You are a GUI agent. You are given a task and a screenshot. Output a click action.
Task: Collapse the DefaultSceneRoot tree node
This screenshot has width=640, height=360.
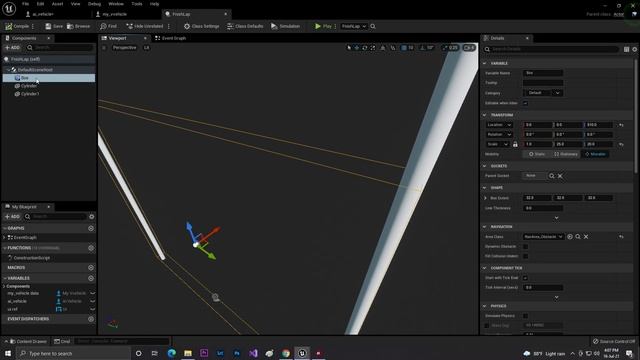[x=8, y=70]
